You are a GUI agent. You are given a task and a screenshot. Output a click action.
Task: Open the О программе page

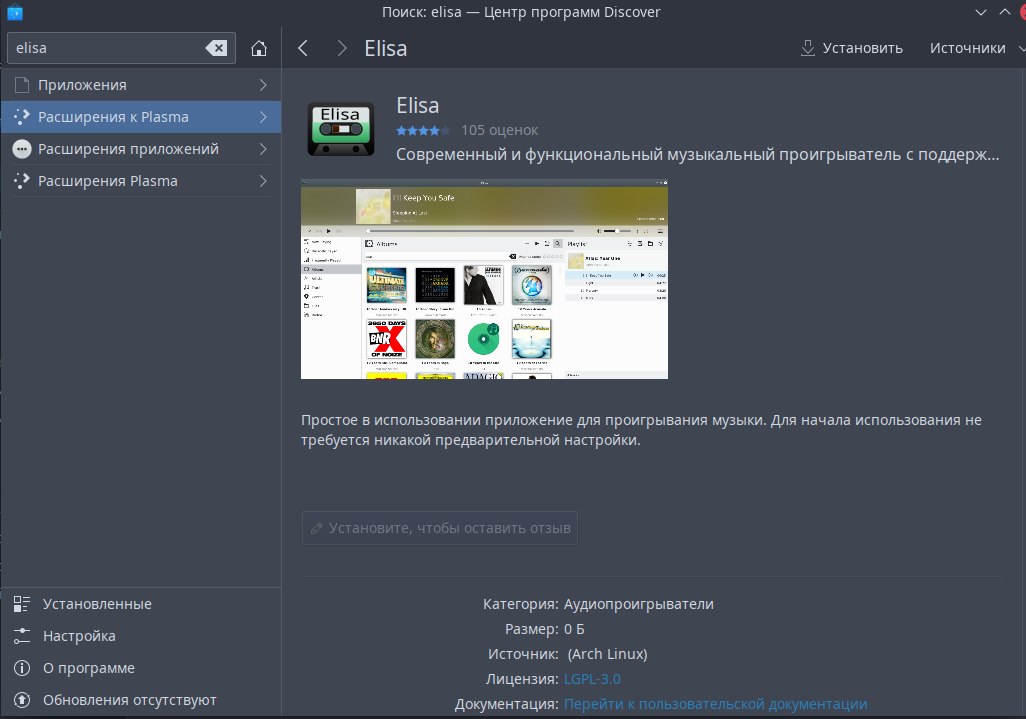click(x=141, y=668)
